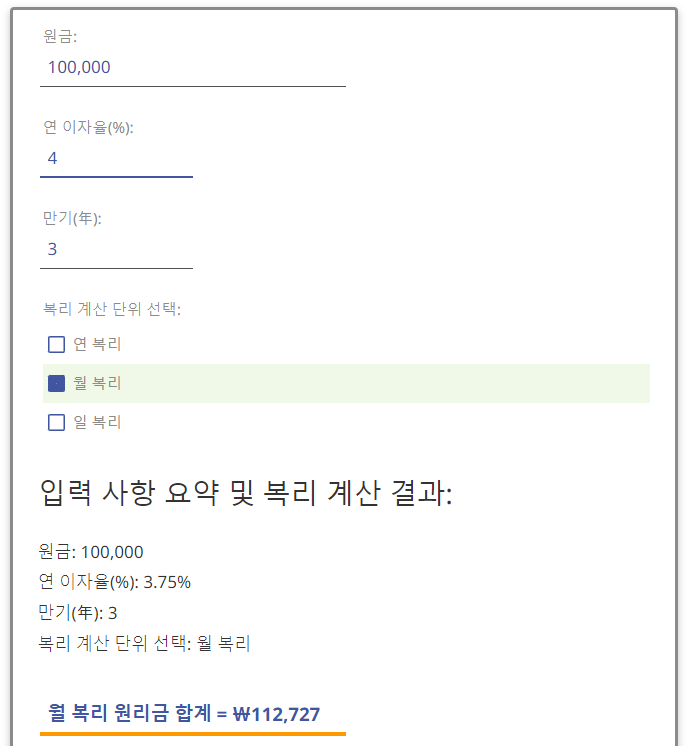Click the summary line 복리 계산 단위 선택: 월 복리
Viewport: 697px width, 746px height.
click(144, 643)
